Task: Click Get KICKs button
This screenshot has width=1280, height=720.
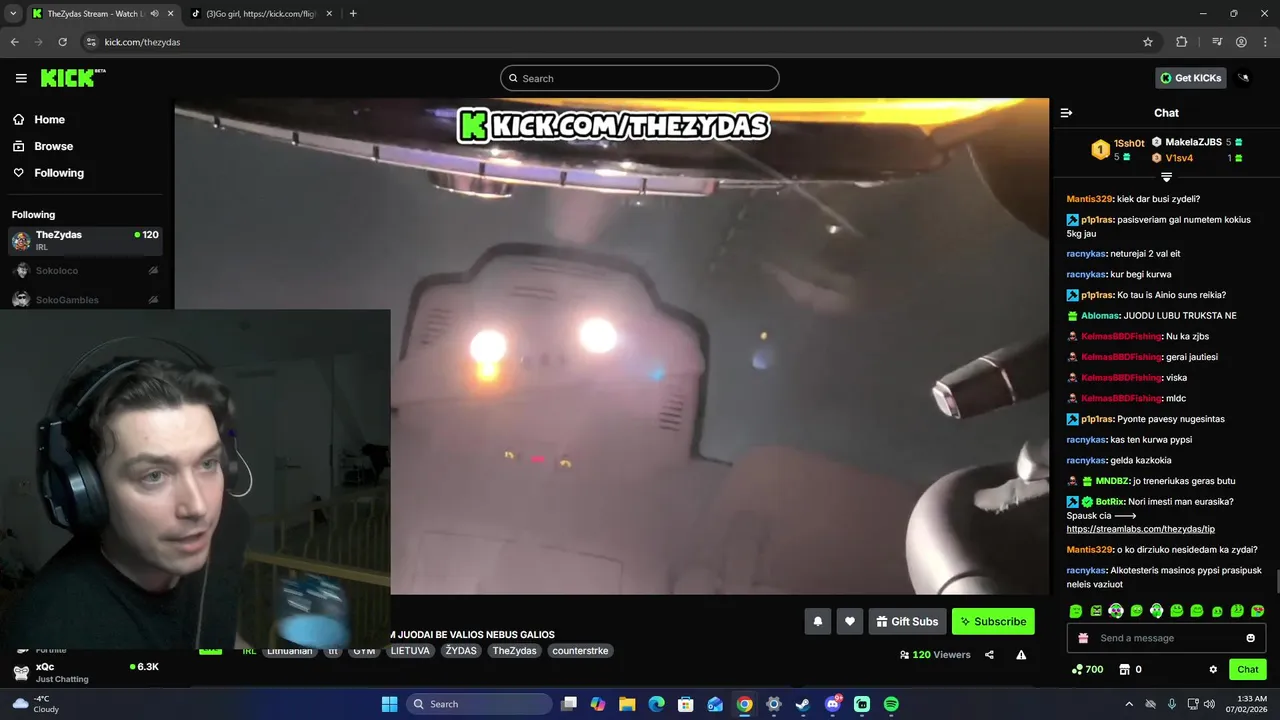Action: 1190,78
